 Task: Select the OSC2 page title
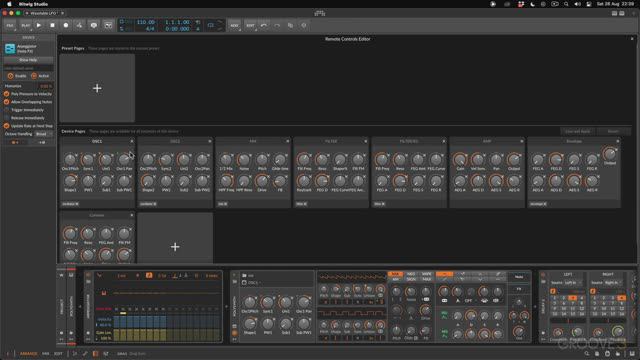click(175, 141)
